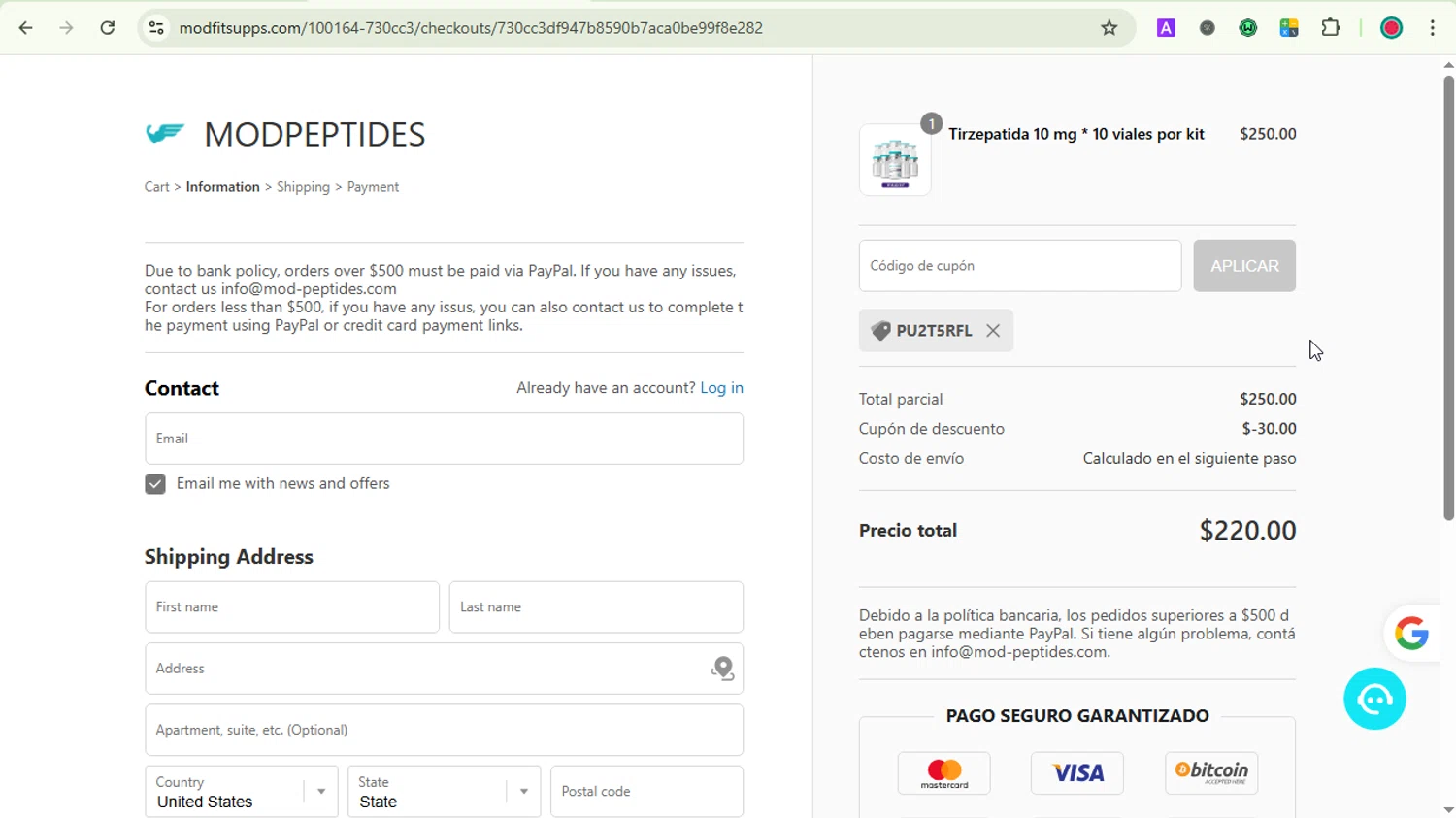The height and width of the screenshot is (818, 1456).
Task: Use the location pin in Address field
Action: (722, 668)
